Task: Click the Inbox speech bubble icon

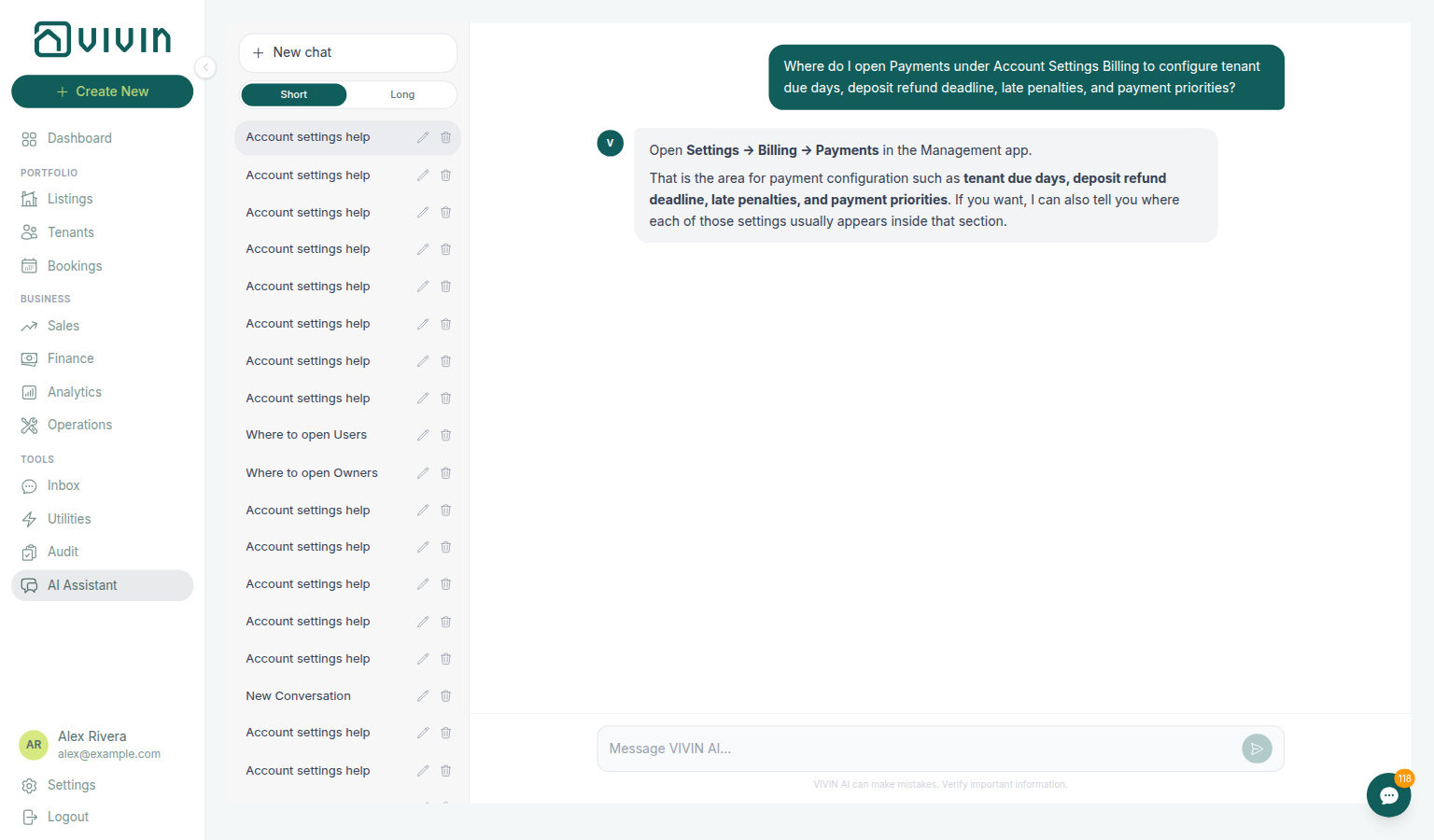Action: coord(29,485)
